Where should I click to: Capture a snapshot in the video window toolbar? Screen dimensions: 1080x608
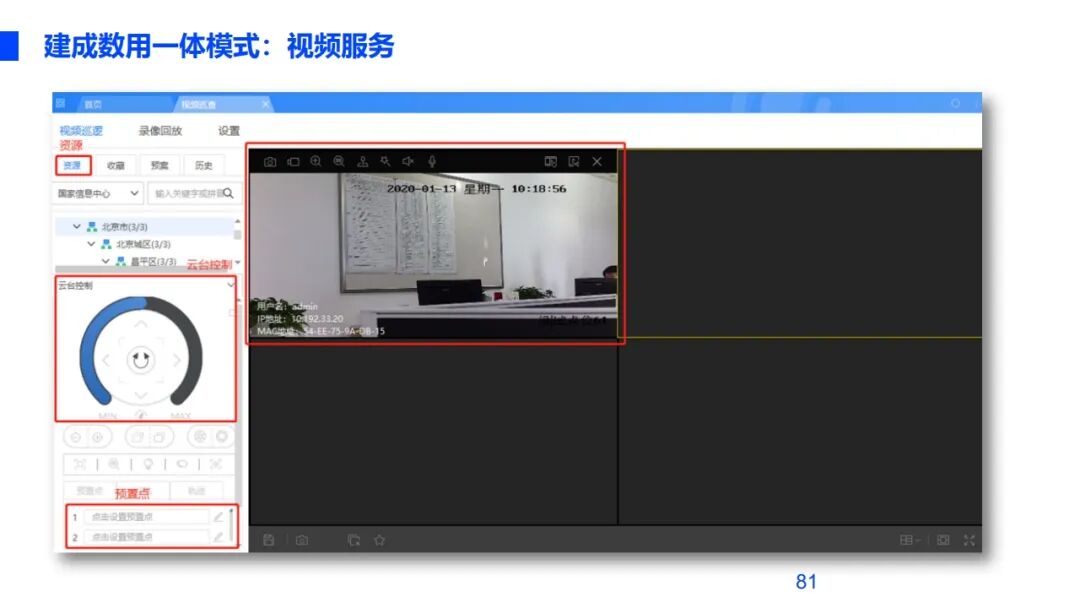270,162
